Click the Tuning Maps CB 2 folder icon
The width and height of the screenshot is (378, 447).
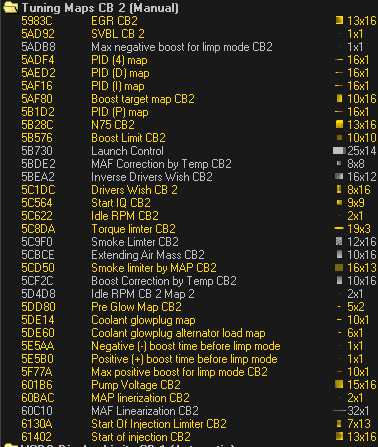click(x=10, y=7)
